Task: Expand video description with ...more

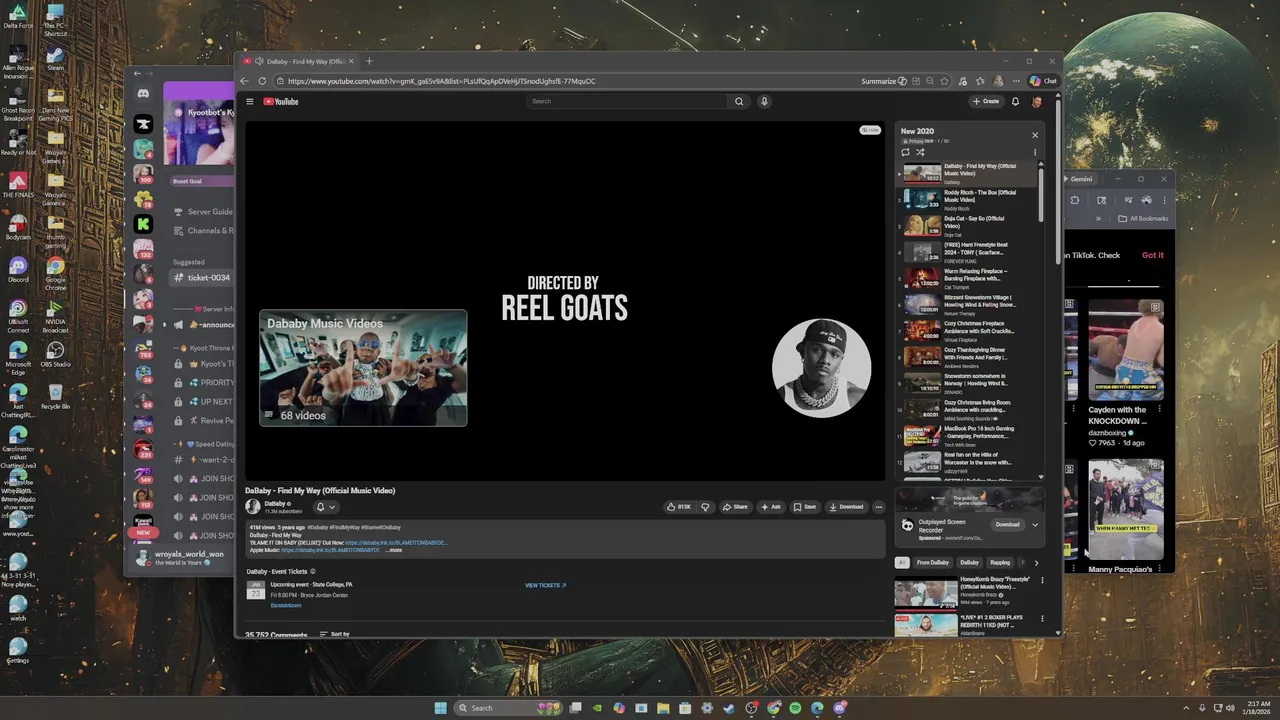Action: (394, 550)
